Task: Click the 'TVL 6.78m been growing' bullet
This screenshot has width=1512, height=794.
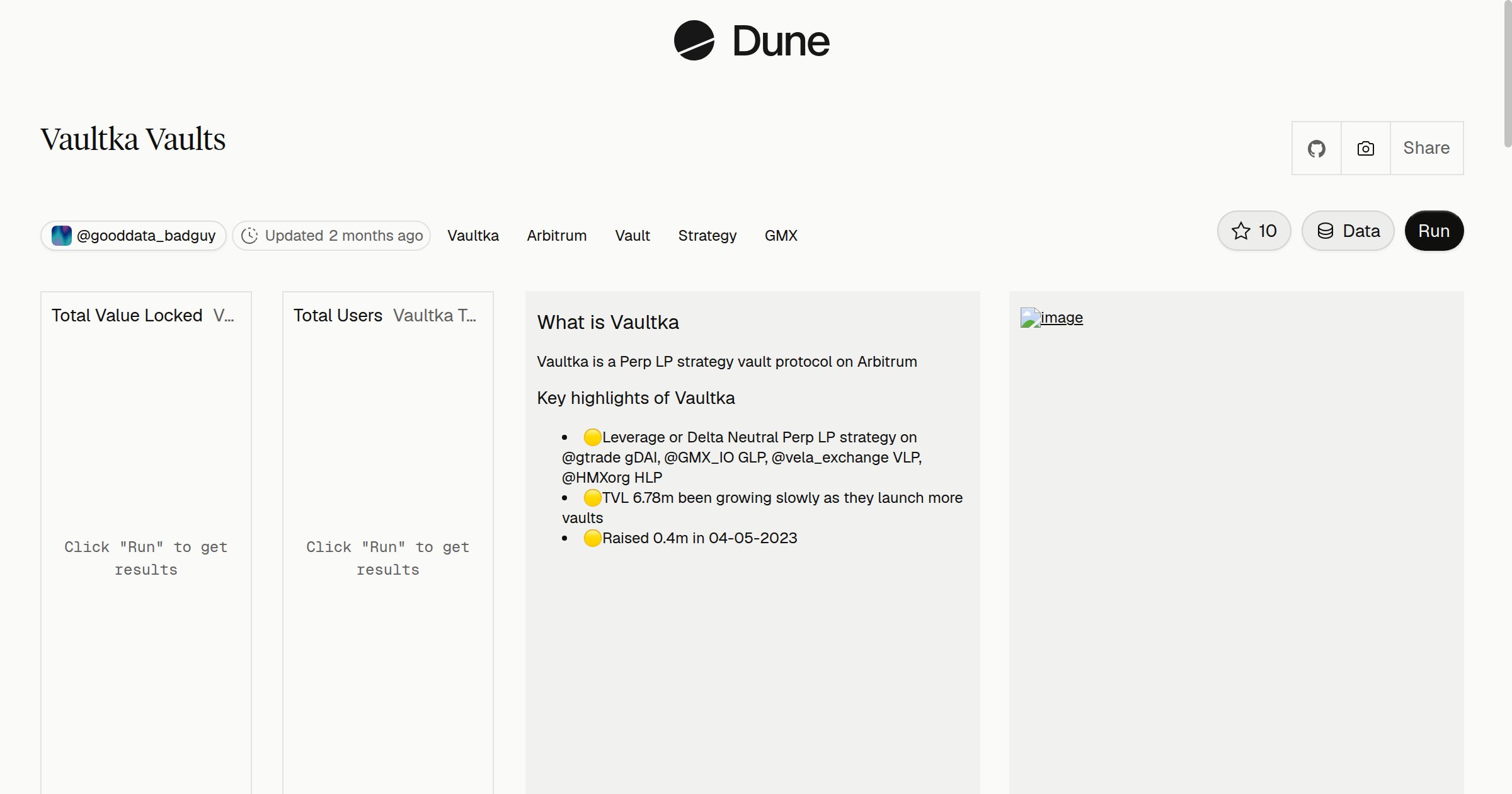Action: (762, 508)
